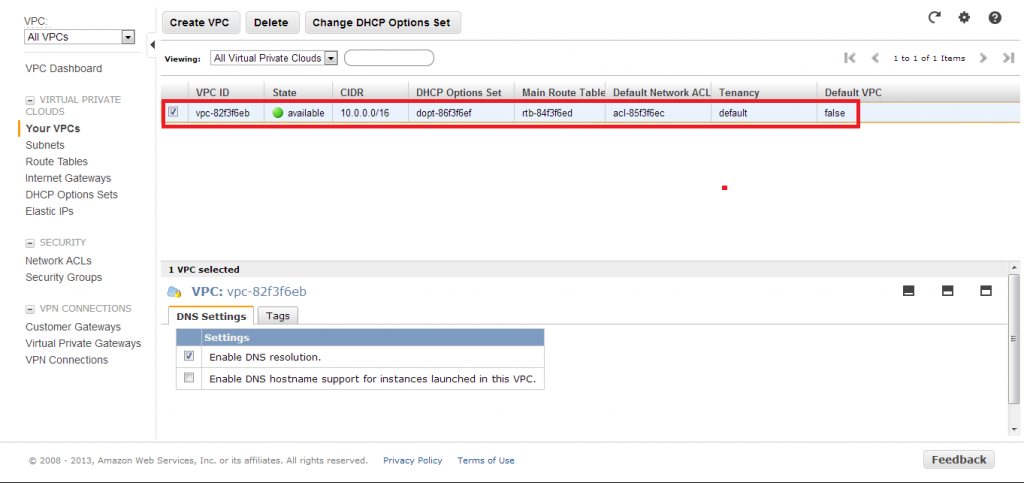Open Customer Gateways in sidebar
The width and height of the screenshot is (1024, 483).
73,326
